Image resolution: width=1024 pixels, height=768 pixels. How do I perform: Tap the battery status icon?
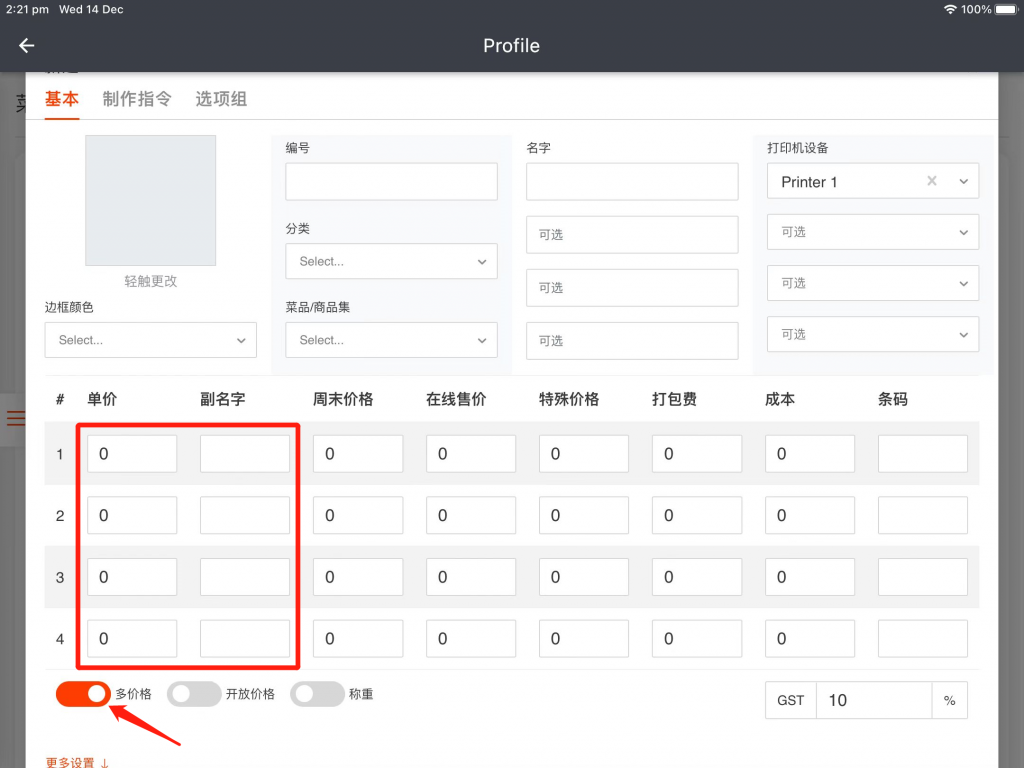point(1006,9)
